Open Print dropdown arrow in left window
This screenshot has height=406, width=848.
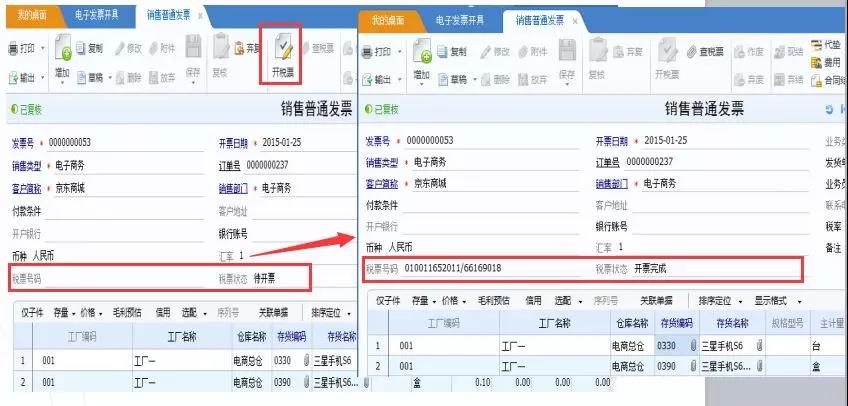[42, 49]
